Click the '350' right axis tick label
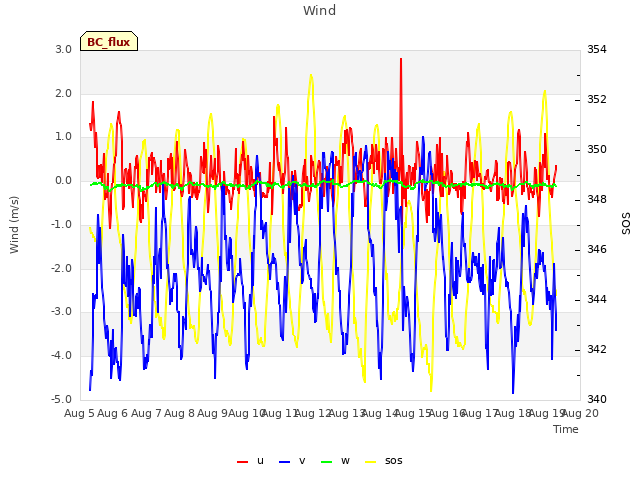Screen dimensions: 640x480 597,150
